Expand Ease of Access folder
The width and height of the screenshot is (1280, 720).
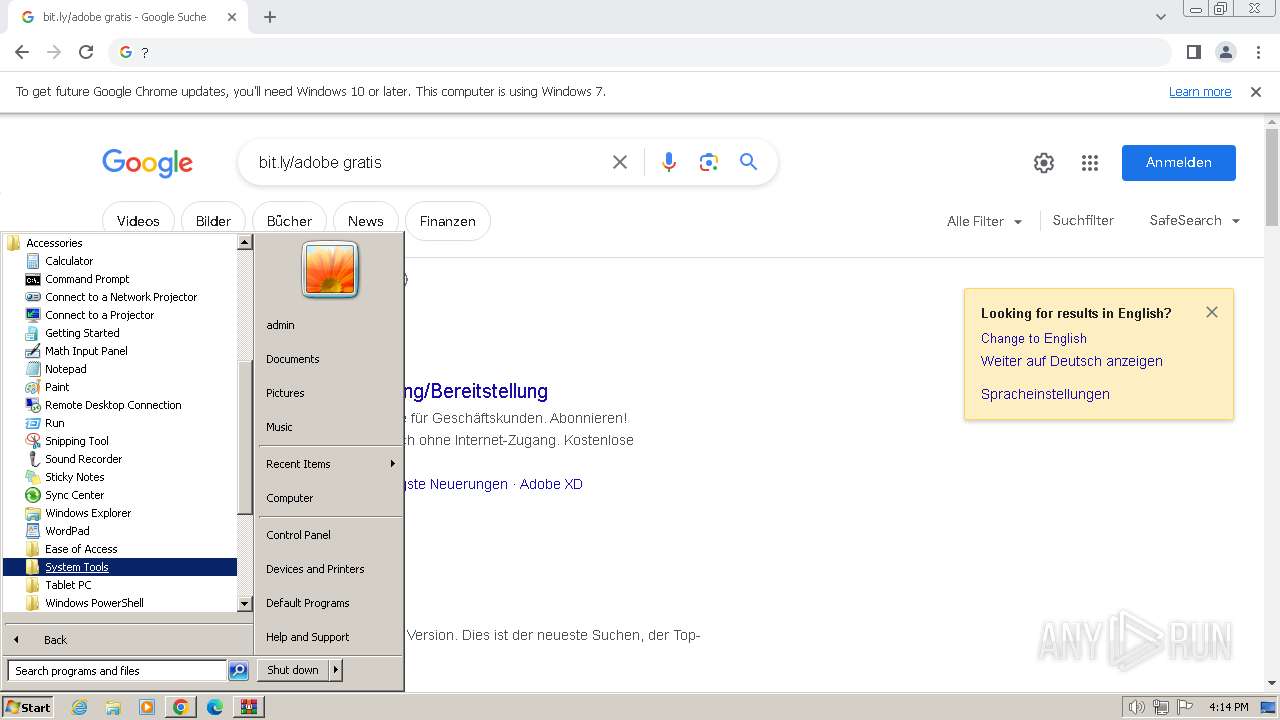click(x=81, y=549)
